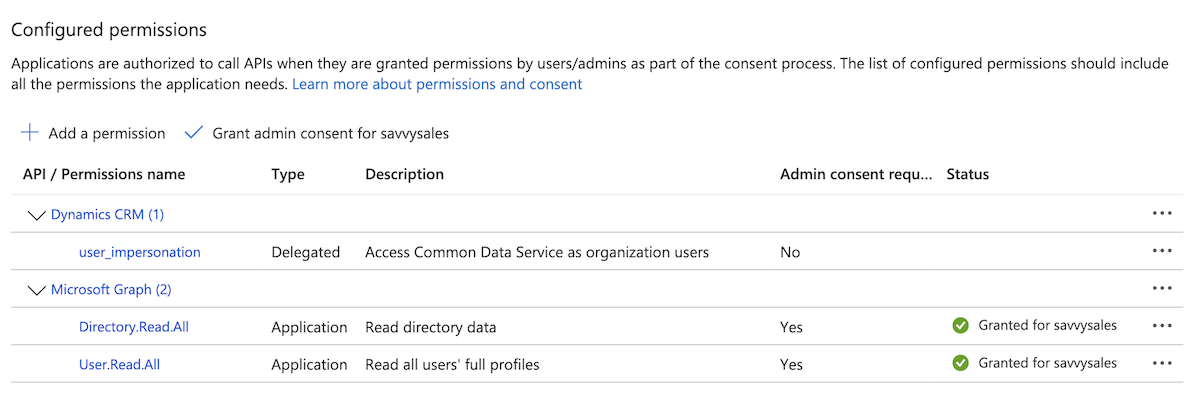This screenshot has height=417, width=1199.
Task: Collapse the Dynamics CRM group chevron
Action: click(x=37, y=215)
